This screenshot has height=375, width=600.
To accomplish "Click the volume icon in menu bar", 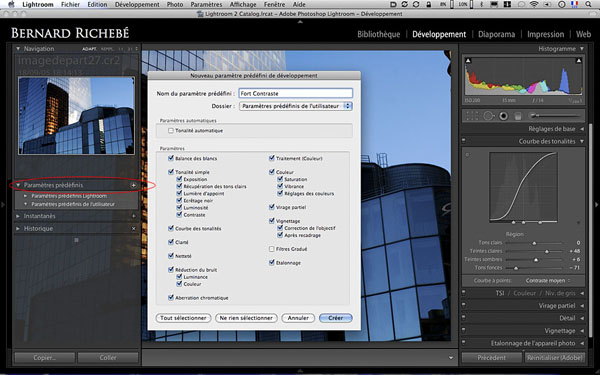I will click(x=548, y=4).
